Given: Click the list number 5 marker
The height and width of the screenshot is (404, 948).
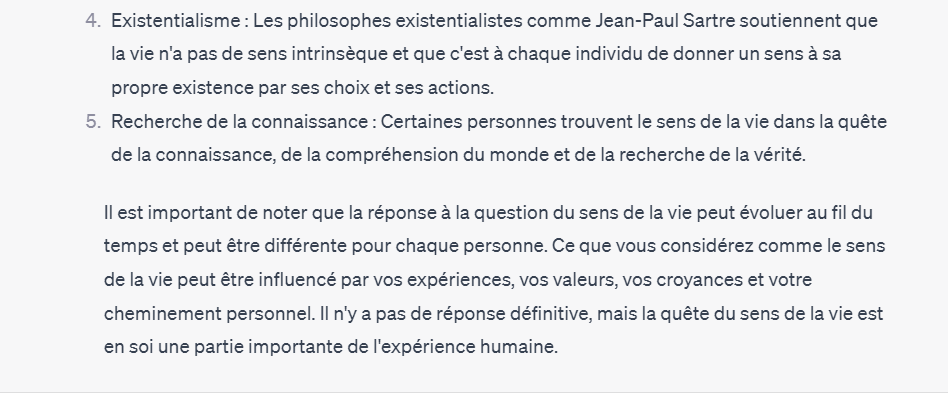Looking at the screenshot, I should [93, 122].
